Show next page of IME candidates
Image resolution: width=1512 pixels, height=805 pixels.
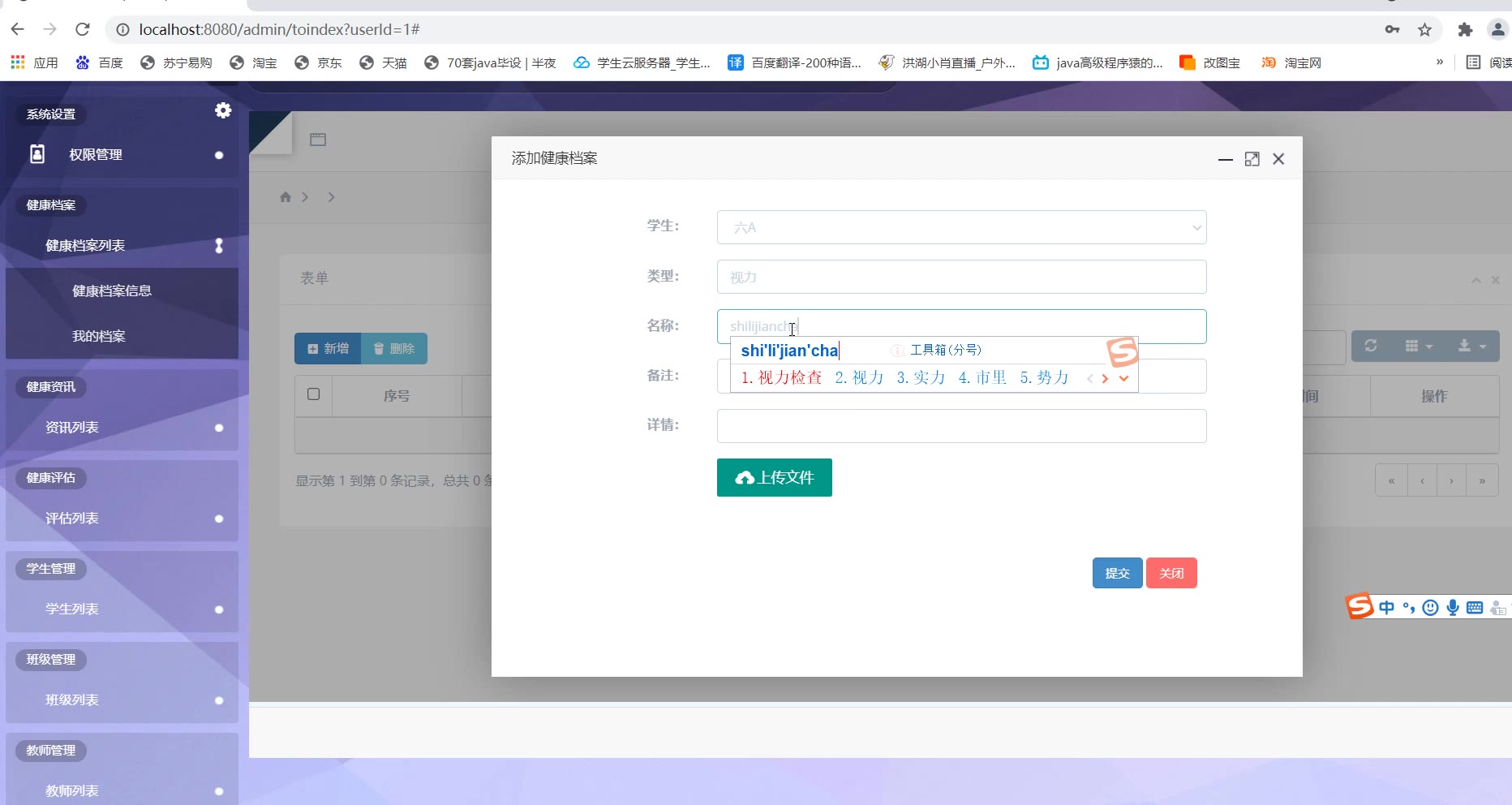[x=1105, y=378]
